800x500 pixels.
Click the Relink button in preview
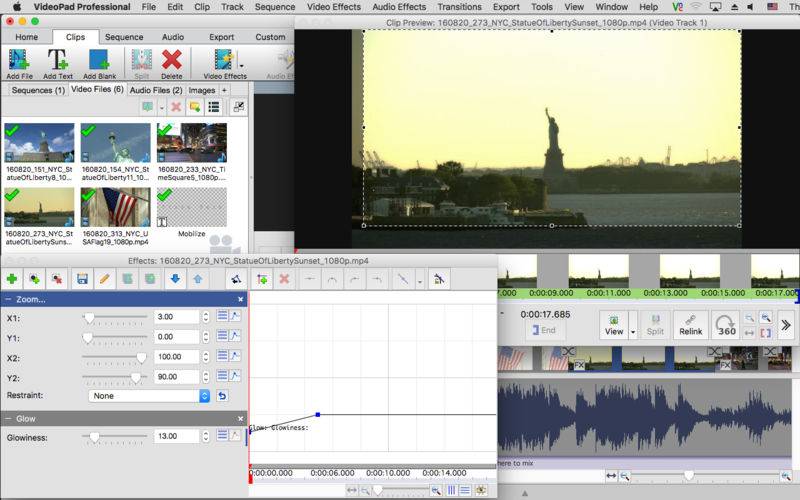(x=690, y=324)
